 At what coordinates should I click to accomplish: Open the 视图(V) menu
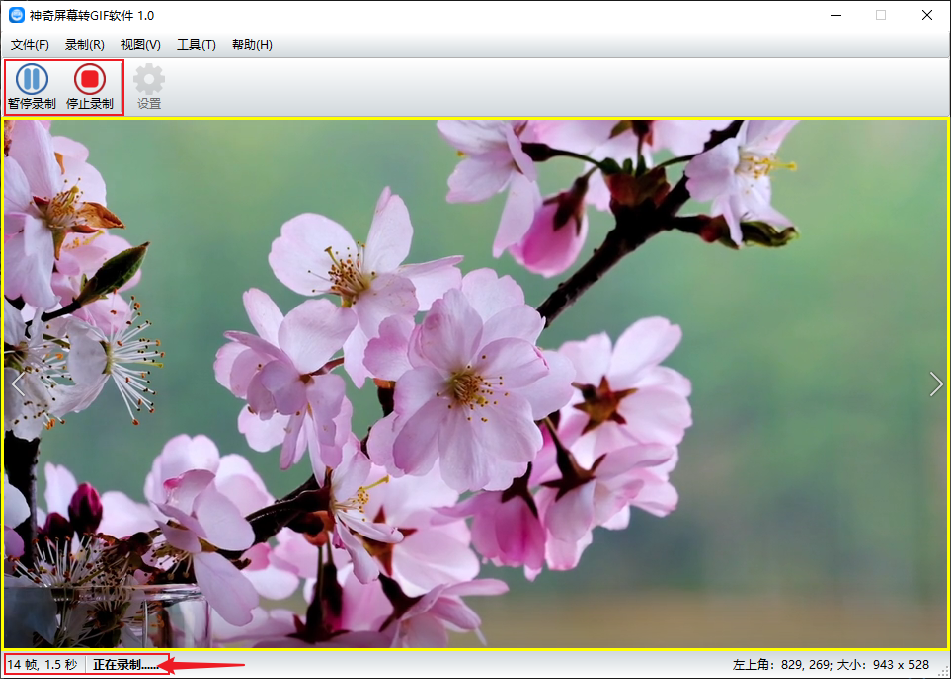(141, 45)
